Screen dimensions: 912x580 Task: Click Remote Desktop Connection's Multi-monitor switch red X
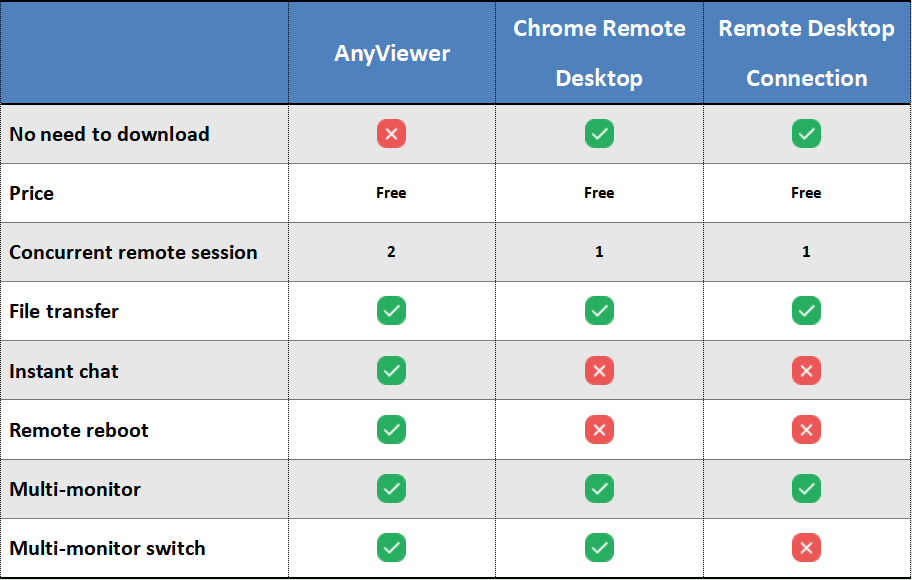[x=806, y=548]
